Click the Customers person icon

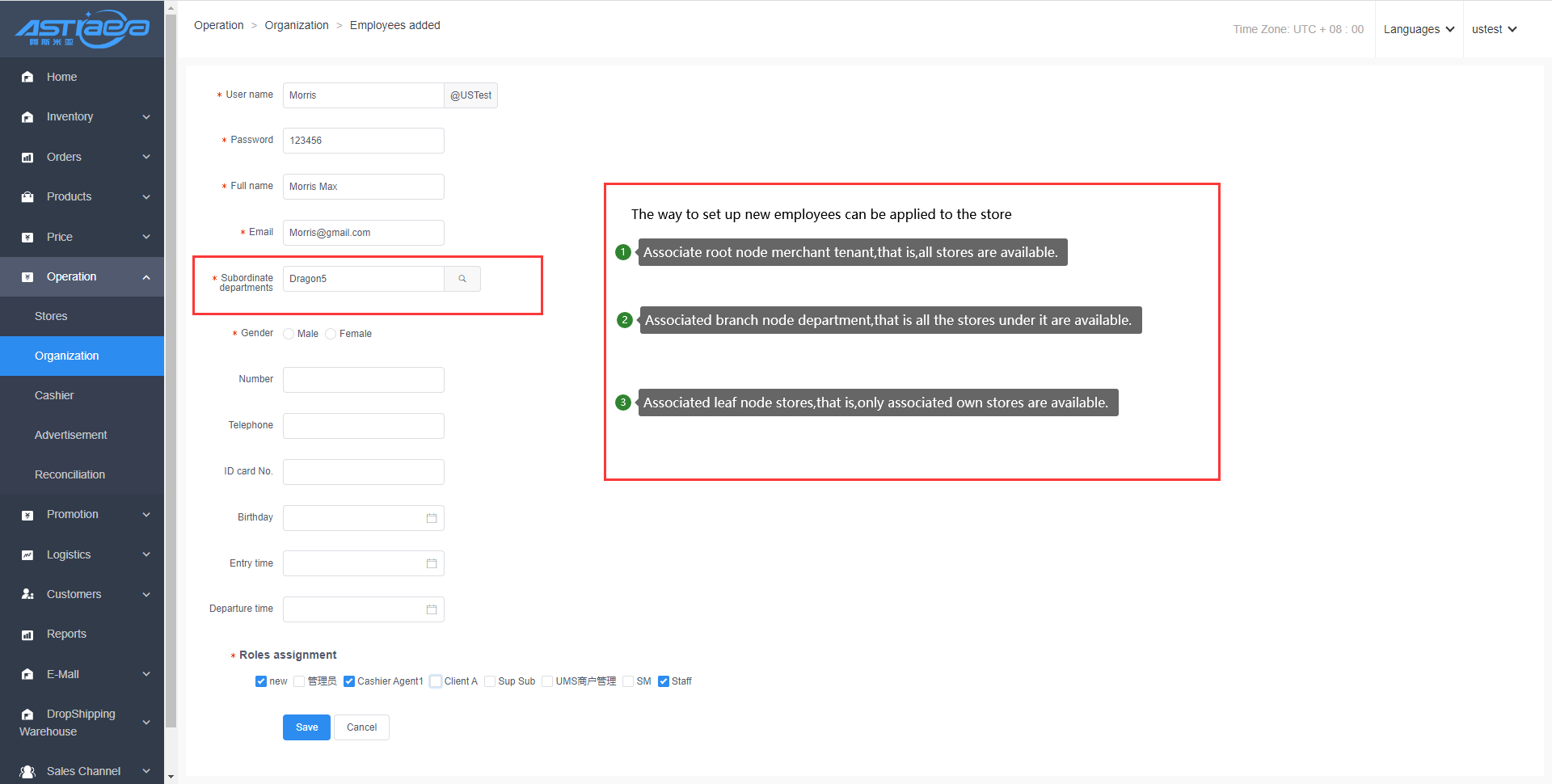(27, 595)
